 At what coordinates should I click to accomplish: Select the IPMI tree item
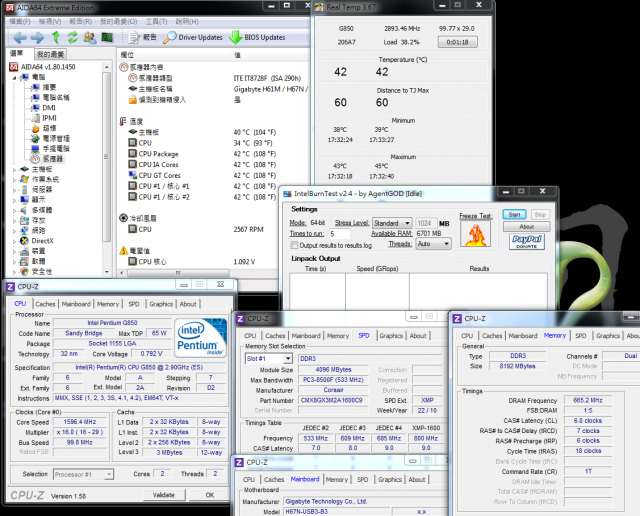44,118
